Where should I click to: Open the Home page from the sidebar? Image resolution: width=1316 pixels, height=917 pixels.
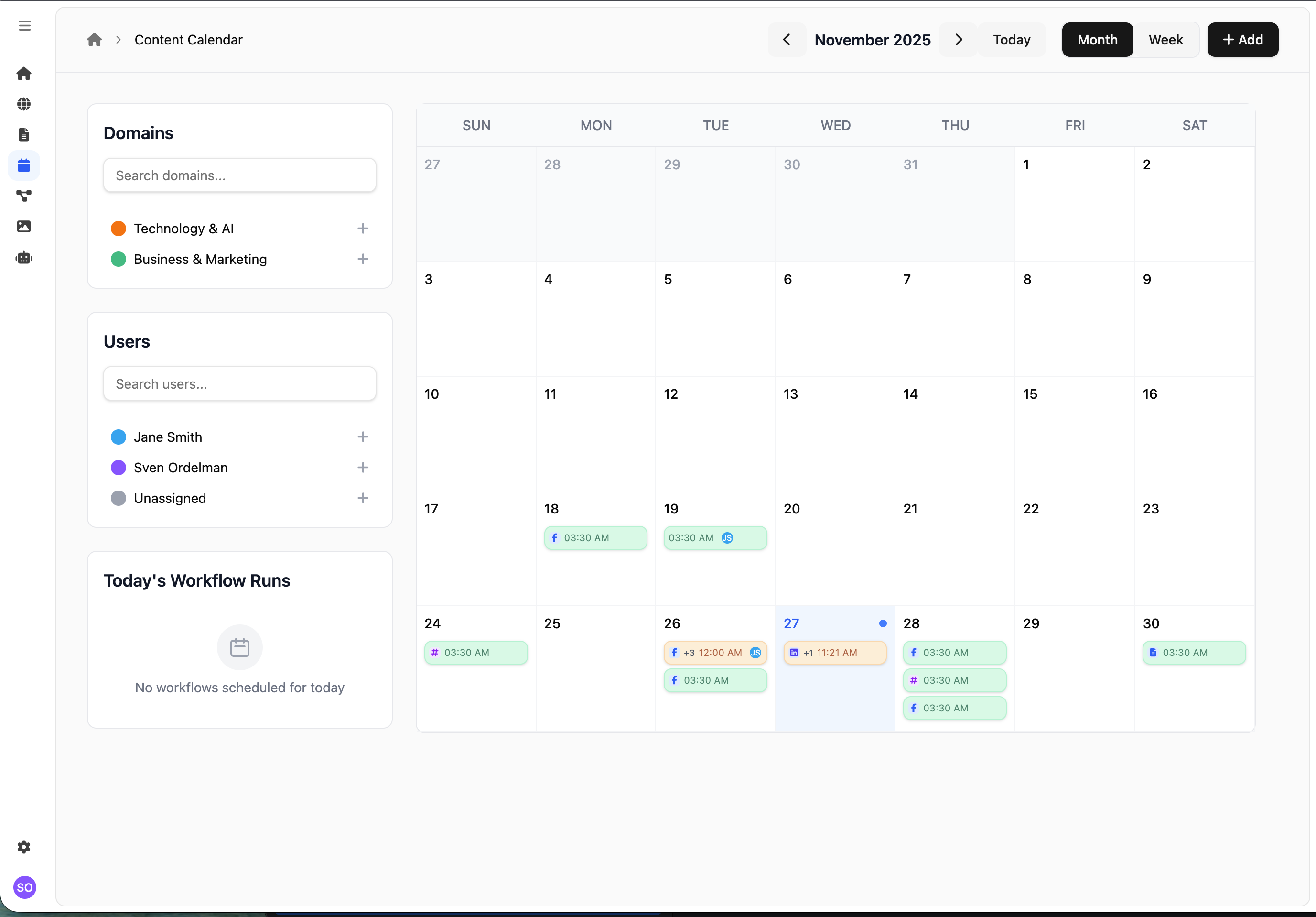[x=24, y=74]
